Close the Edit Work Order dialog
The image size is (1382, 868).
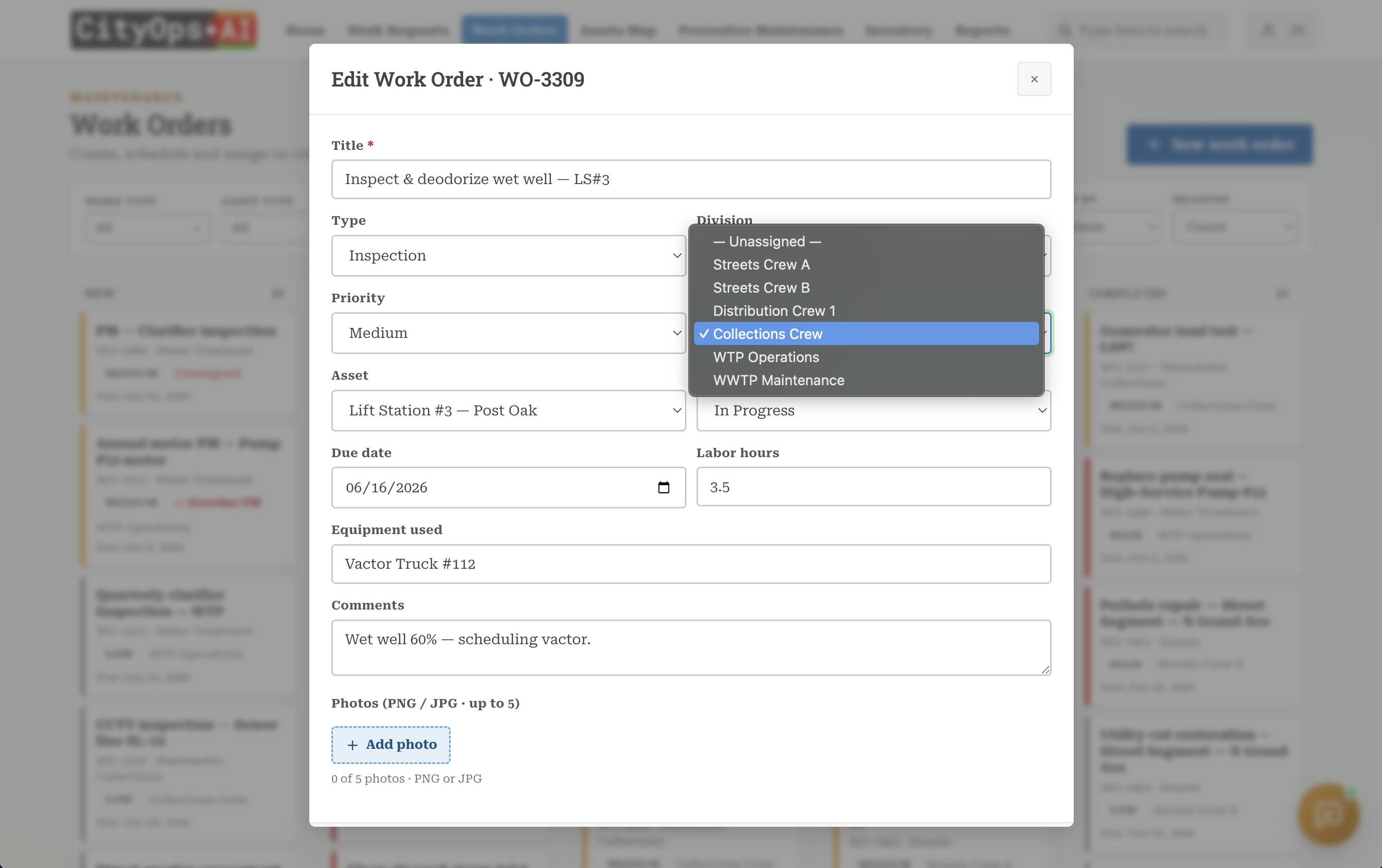coord(1033,79)
